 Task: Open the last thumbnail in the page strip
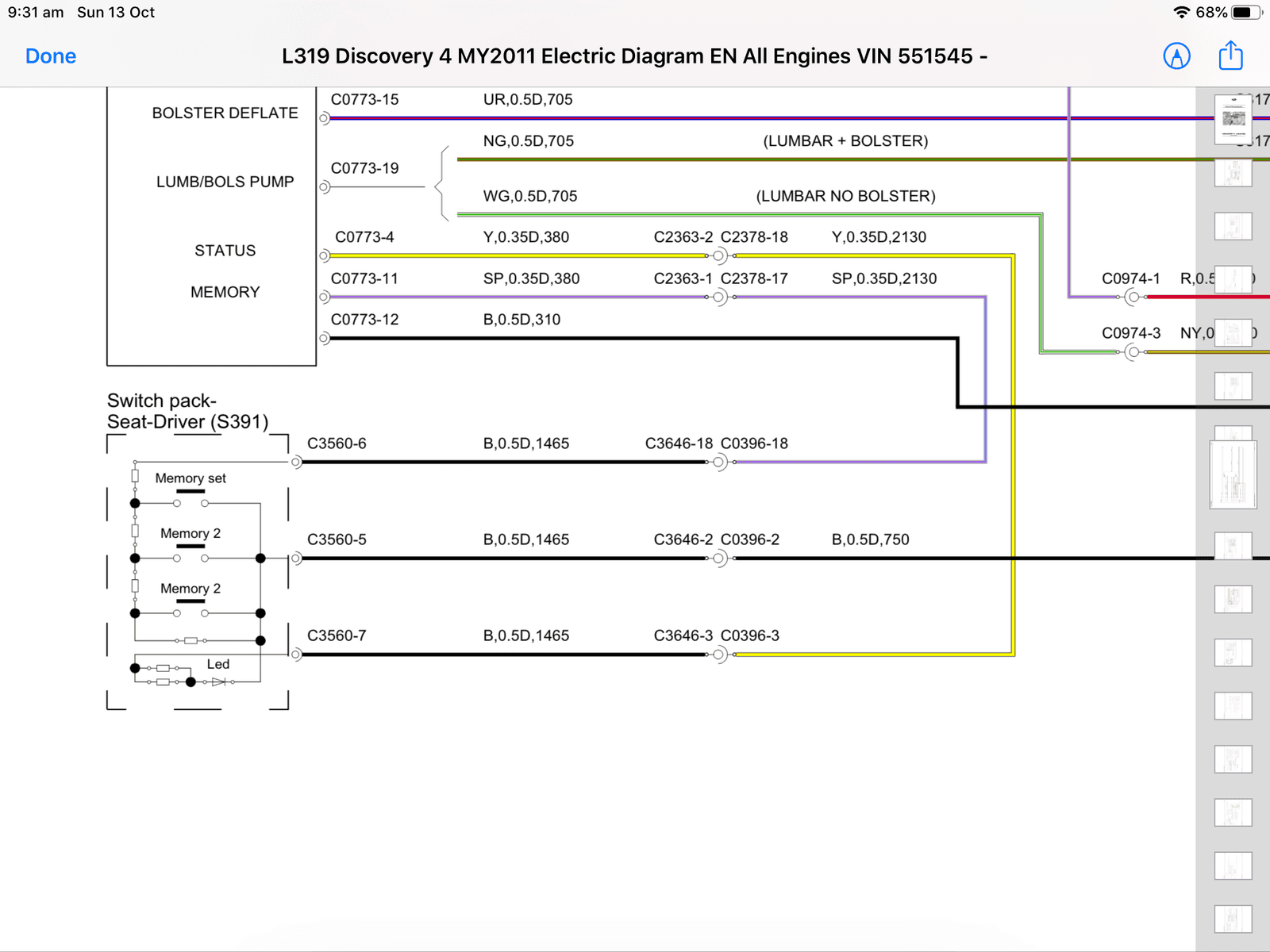click(x=1233, y=919)
